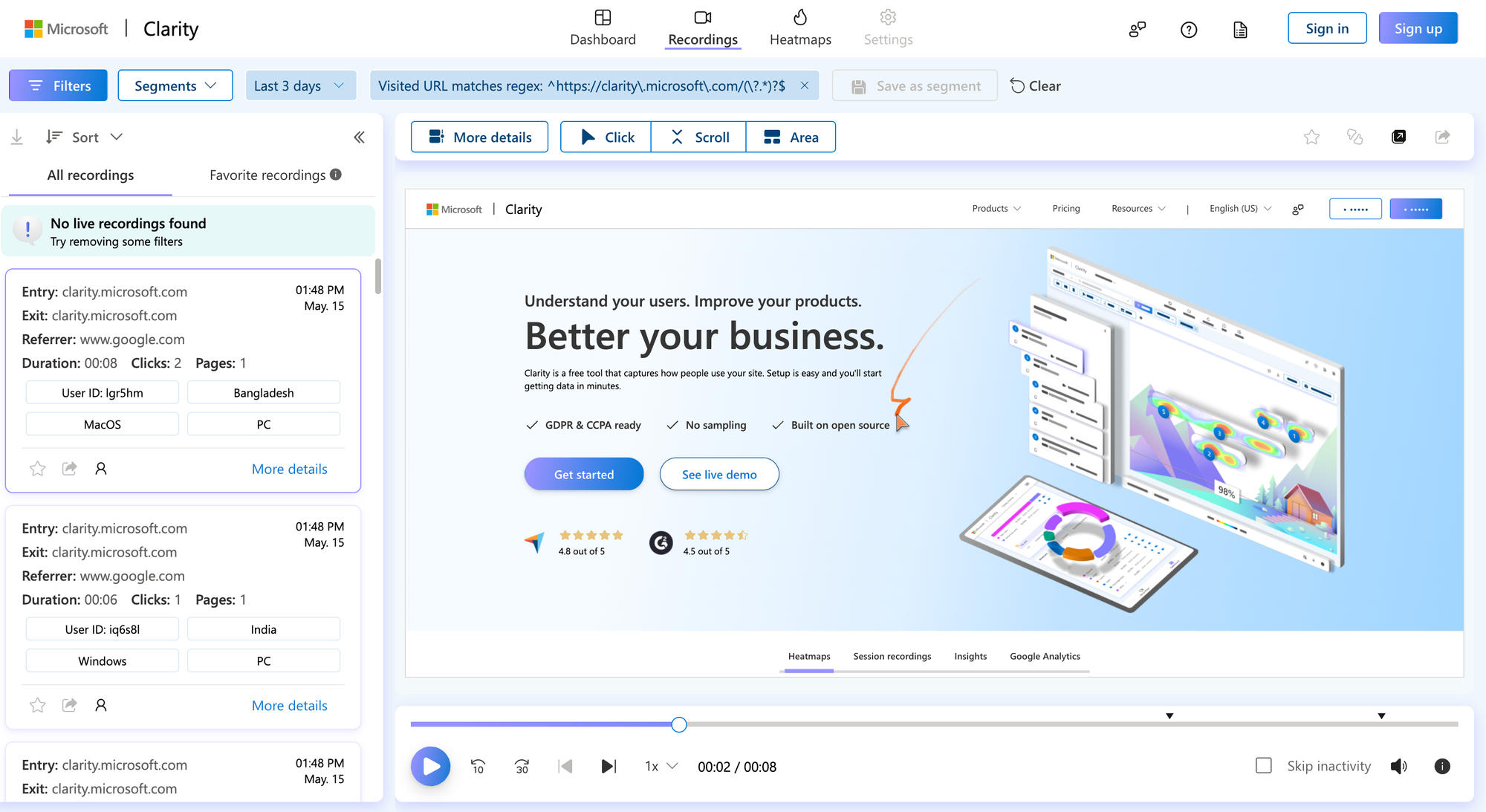Star the India user recording
This screenshot has width=1486, height=812.
coord(38,705)
